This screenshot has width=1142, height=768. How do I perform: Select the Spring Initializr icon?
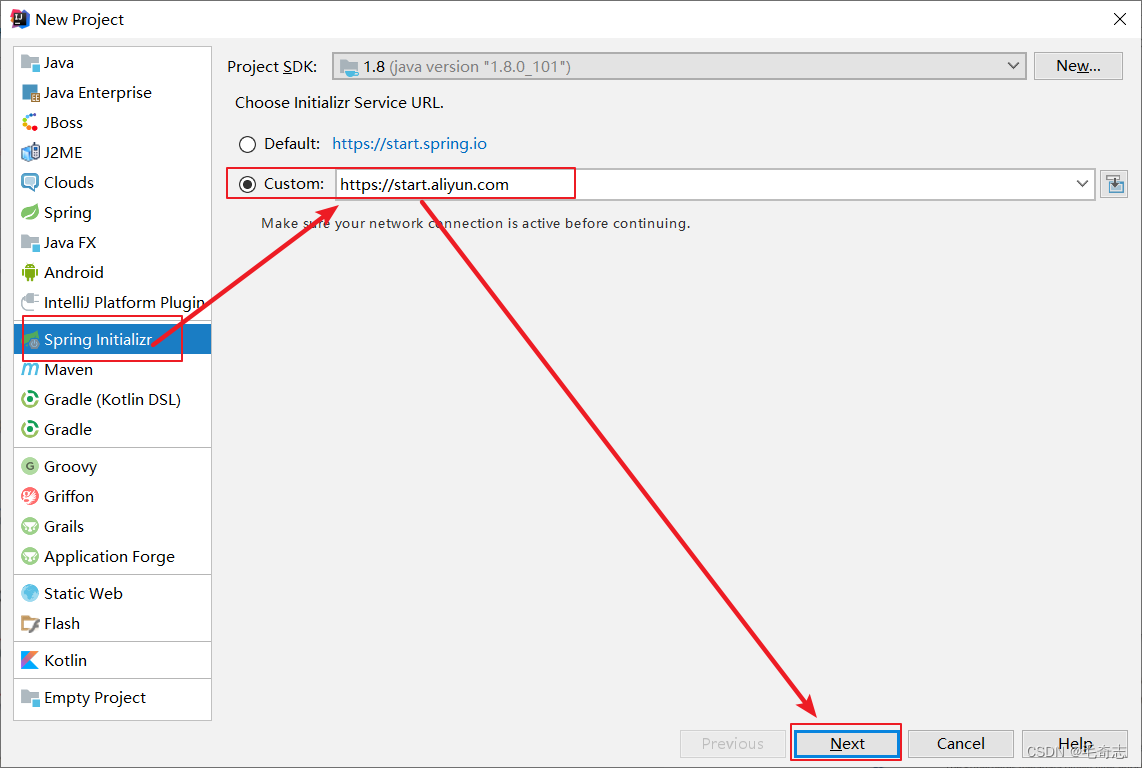click(31, 340)
